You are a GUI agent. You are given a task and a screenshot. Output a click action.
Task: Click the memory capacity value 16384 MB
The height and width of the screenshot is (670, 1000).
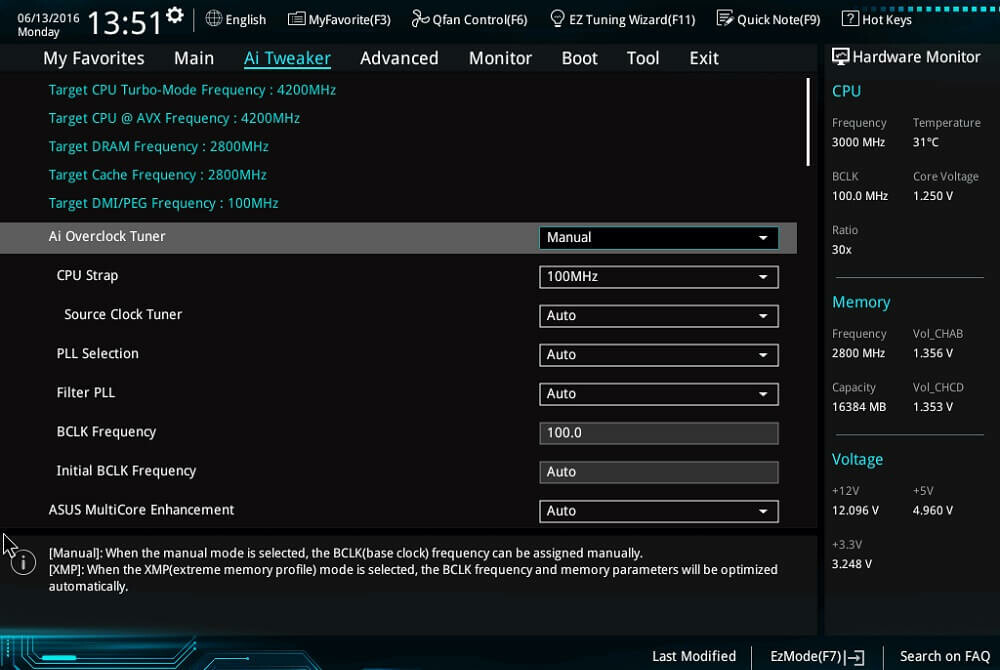pos(858,407)
